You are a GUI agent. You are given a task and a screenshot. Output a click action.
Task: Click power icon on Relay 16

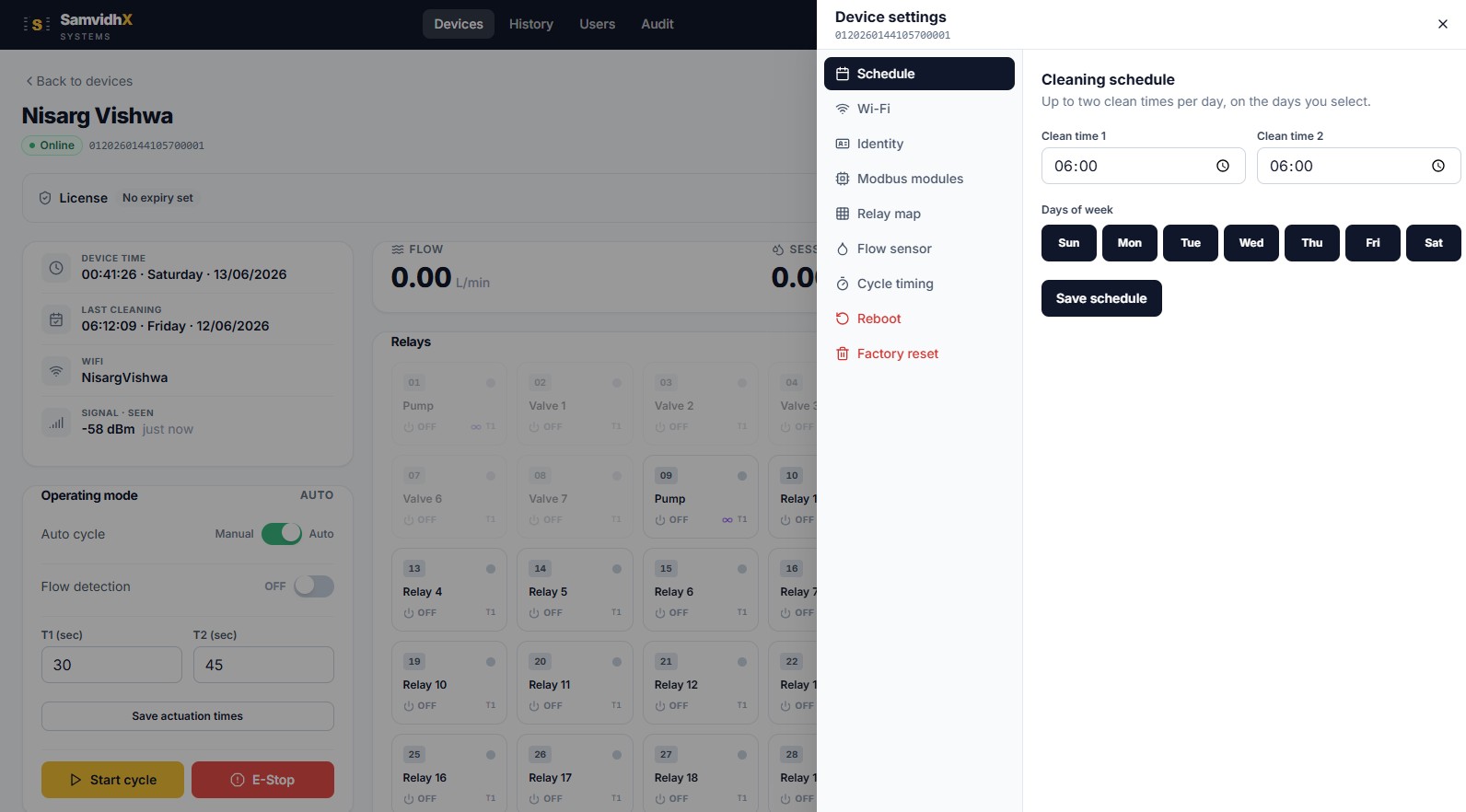[x=408, y=799]
